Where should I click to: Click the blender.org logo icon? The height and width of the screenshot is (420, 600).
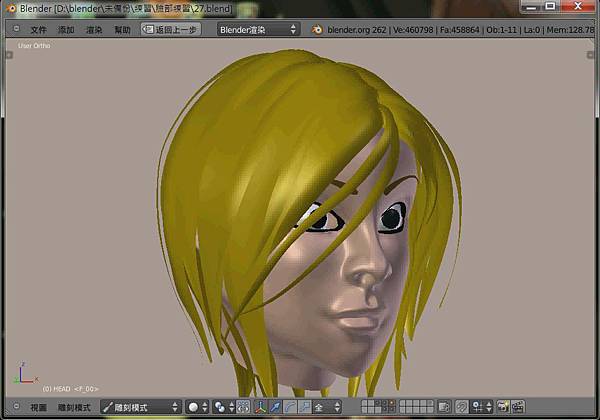(316, 30)
